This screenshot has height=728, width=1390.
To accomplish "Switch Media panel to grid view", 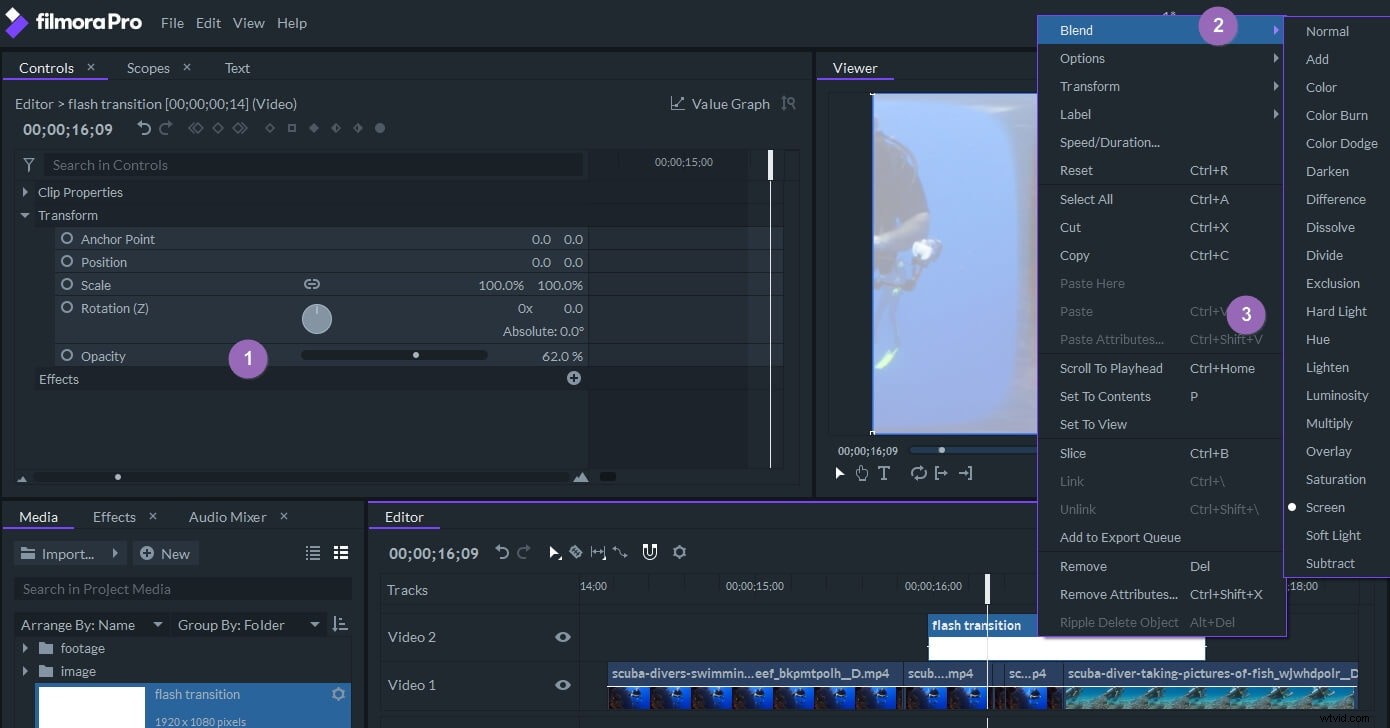I will tap(341, 552).
